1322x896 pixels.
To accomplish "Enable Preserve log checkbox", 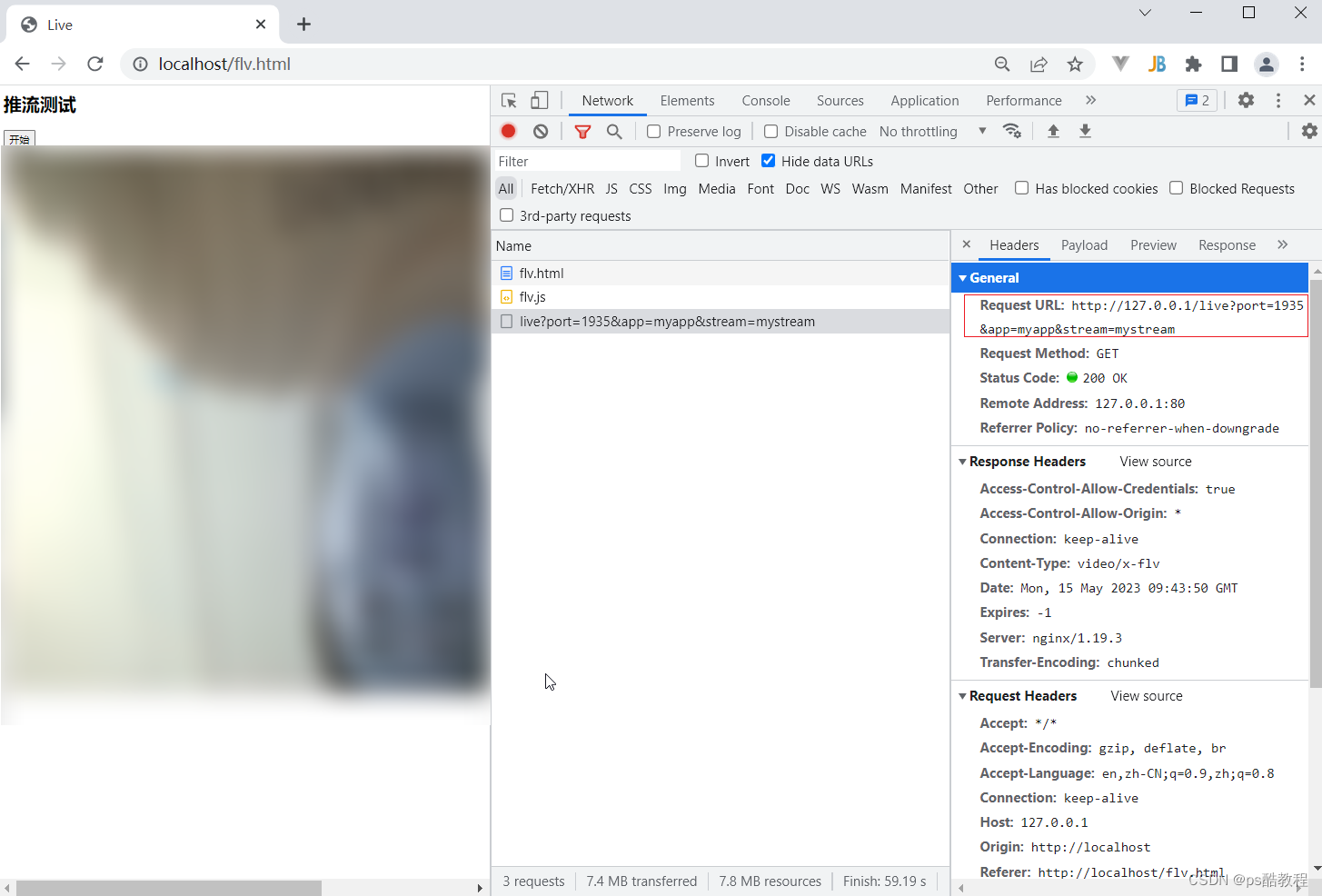I will 653,132.
